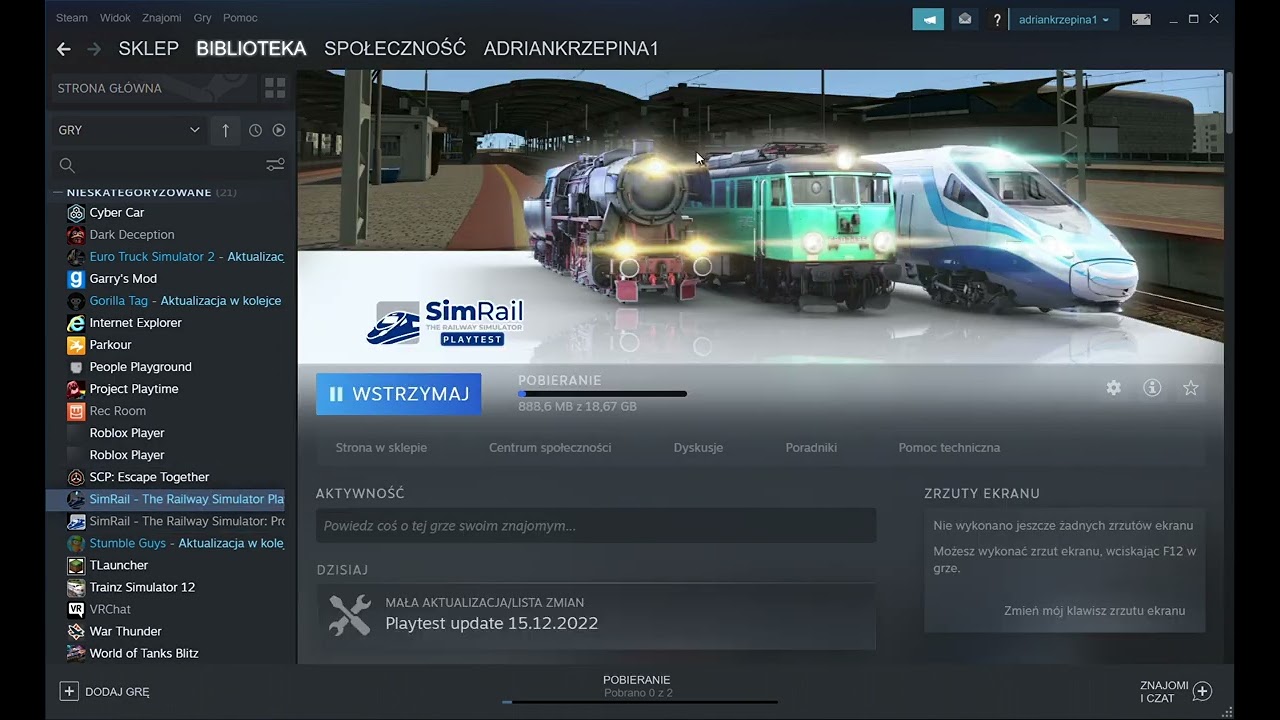This screenshot has height=720, width=1280.
Task: Open advanced filter settings icon
Action: coord(275,165)
